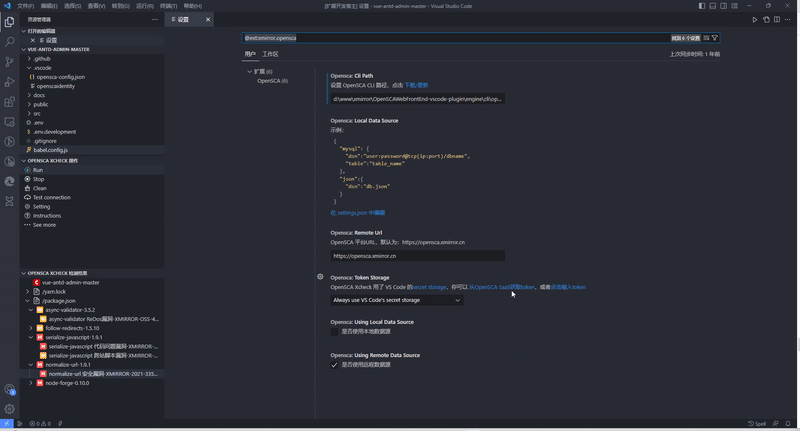The height and width of the screenshot is (431, 800).
Task: Open the Manage gear in activity bar
Action: tap(10, 408)
